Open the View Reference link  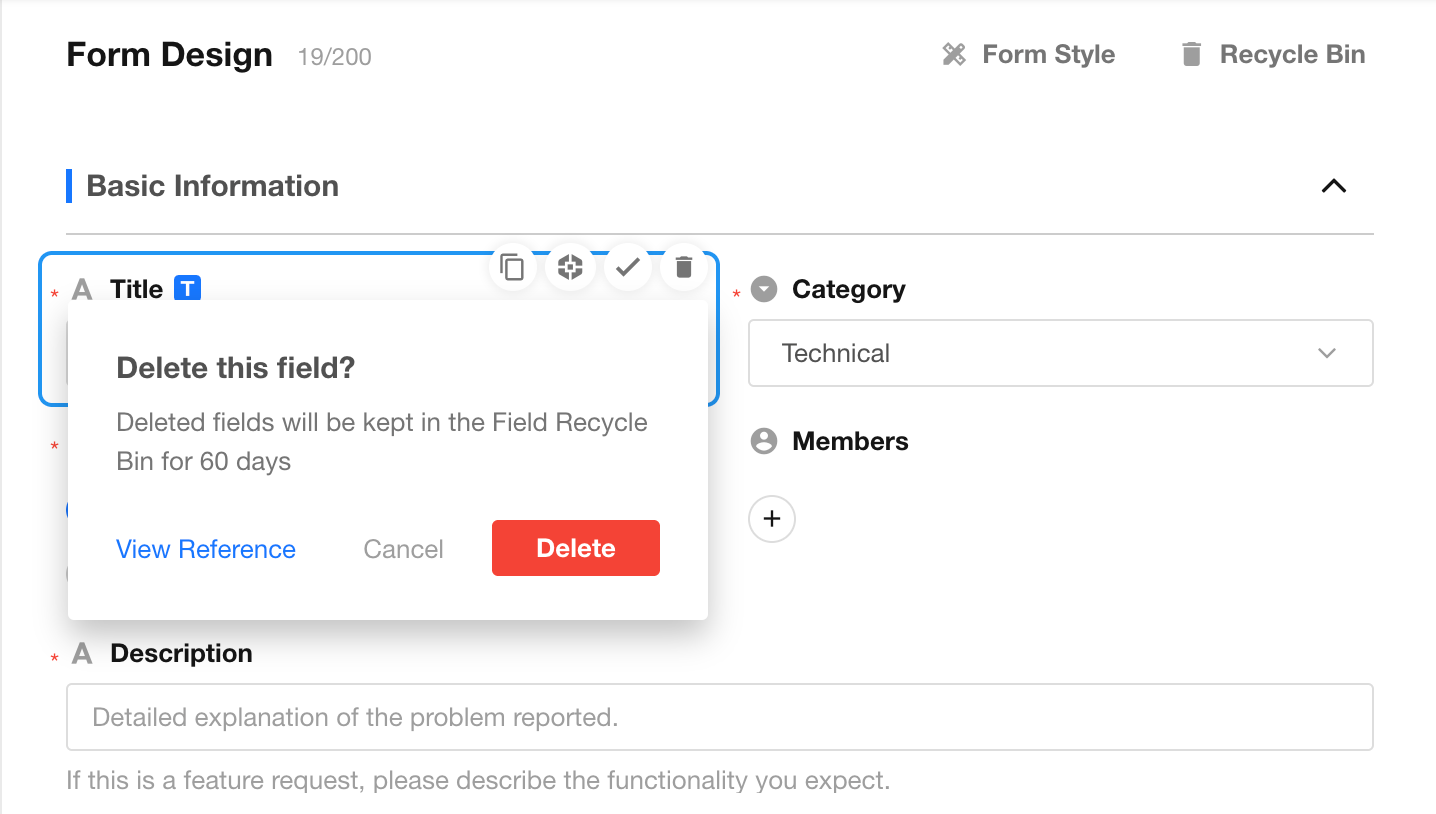(x=206, y=549)
